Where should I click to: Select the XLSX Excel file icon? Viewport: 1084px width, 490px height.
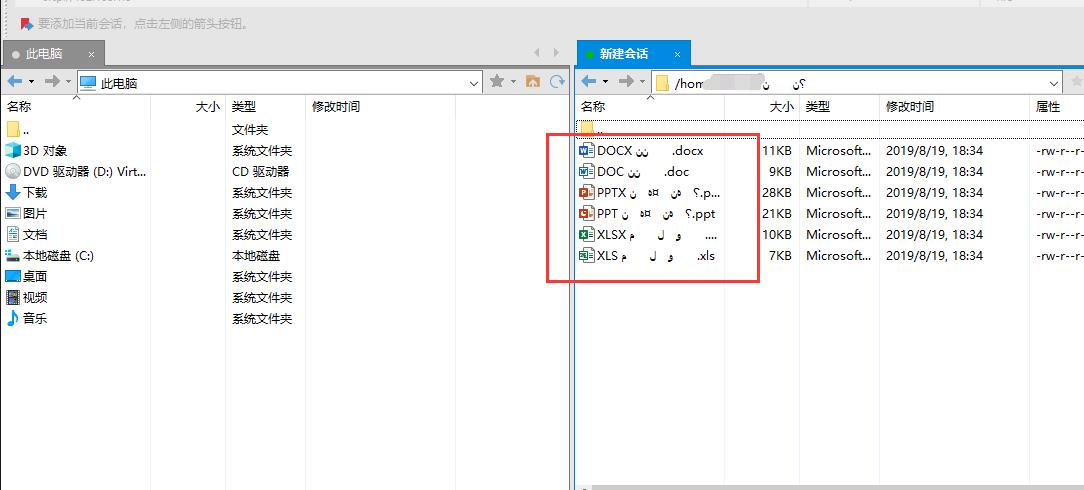[586, 234]
